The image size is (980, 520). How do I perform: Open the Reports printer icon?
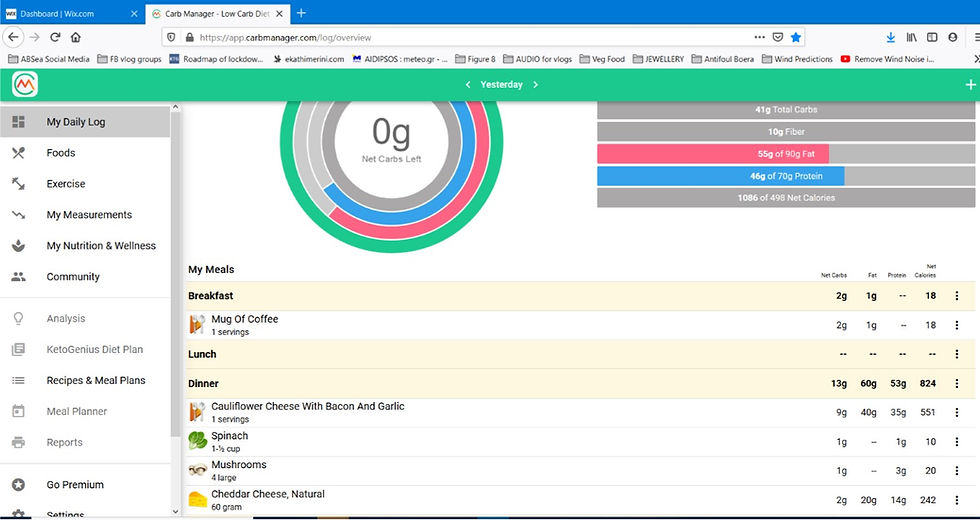tap(19, 442)
